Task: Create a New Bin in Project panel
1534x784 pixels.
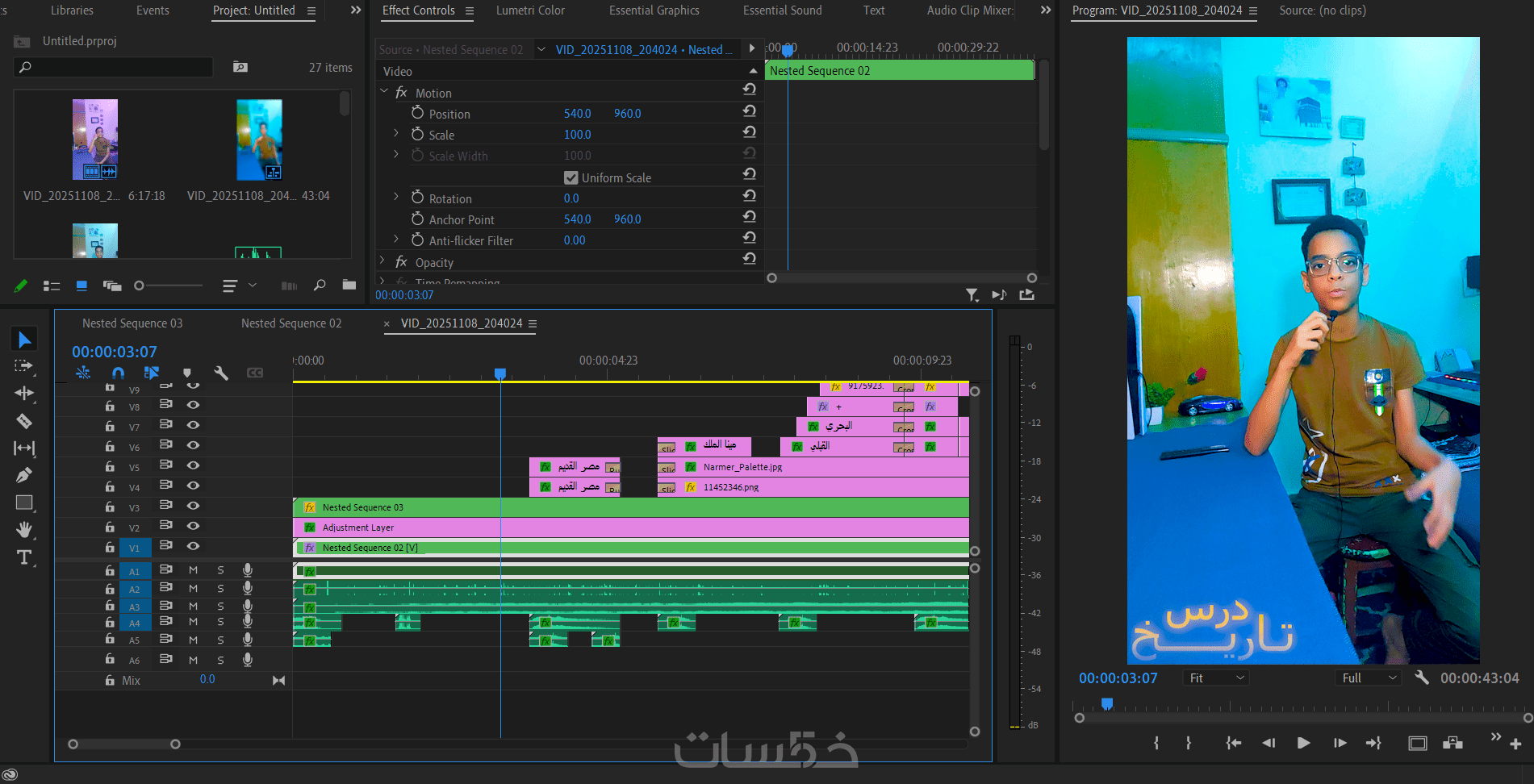Action: 349,285
